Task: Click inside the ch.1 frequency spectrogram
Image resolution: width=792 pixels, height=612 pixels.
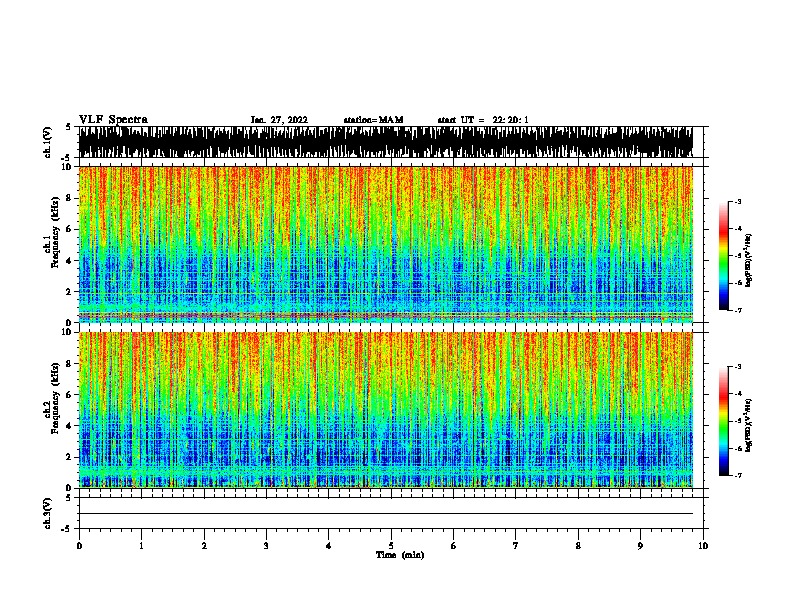Action: (386, 244)
